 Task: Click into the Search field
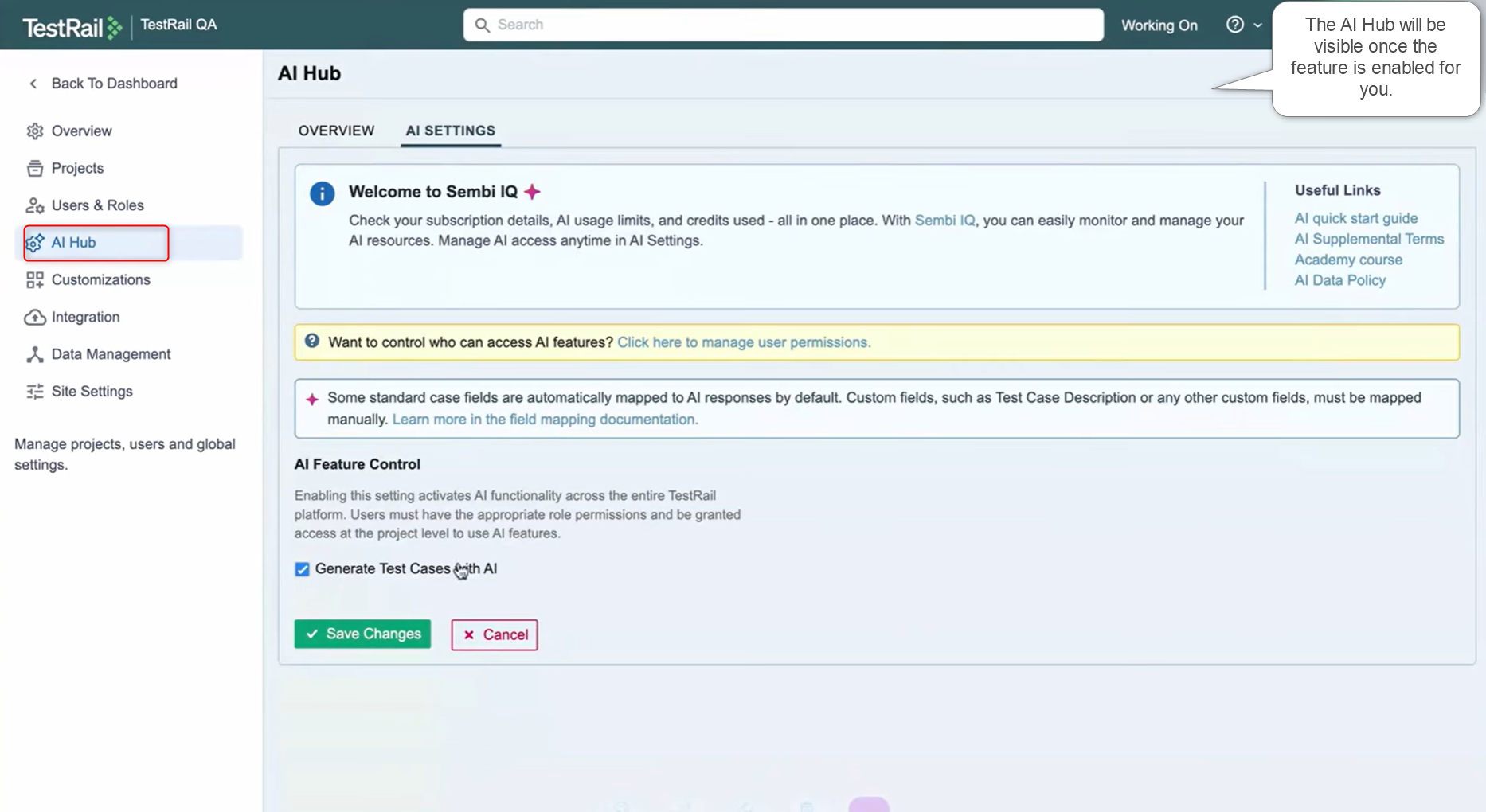(x=783, y=25)
